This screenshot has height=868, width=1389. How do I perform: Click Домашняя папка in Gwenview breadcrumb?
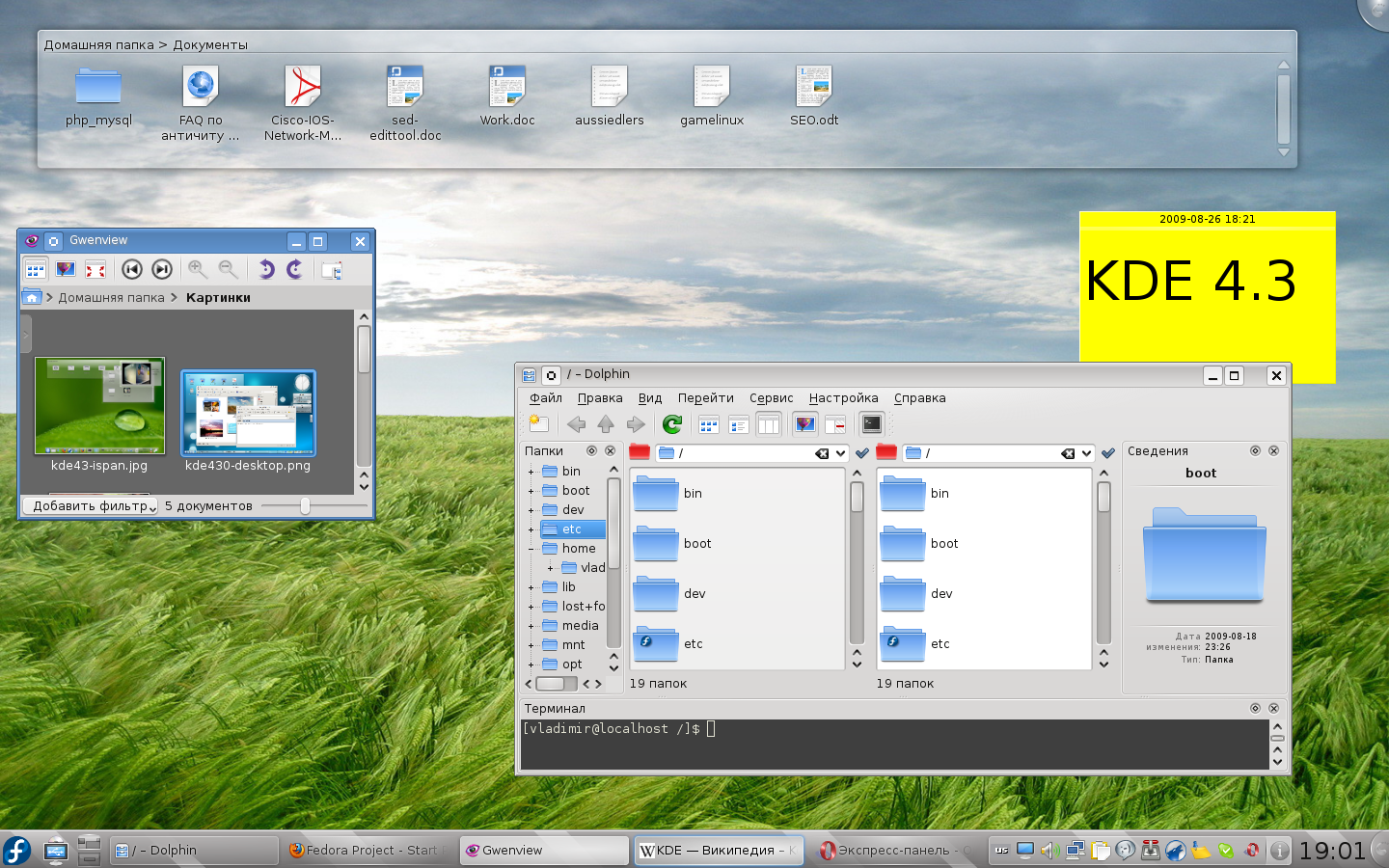tap(111, 298)
